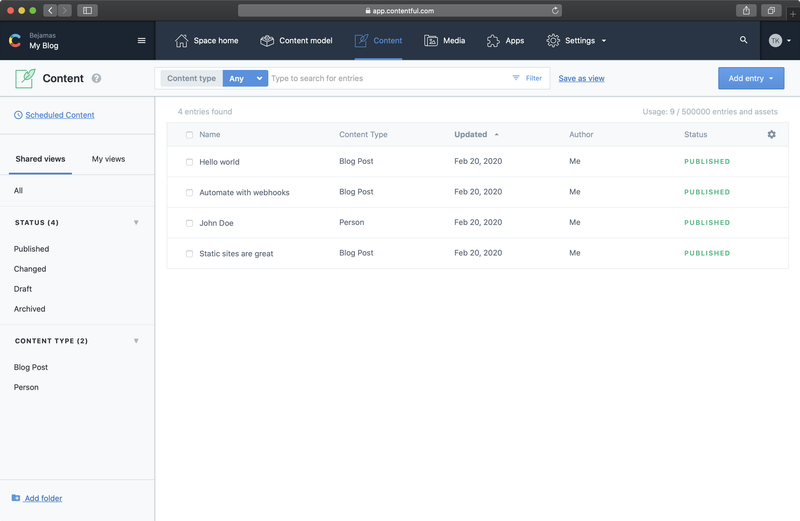Open the user account dropdown arrow
Screen dimensions: 800x521
789,41
